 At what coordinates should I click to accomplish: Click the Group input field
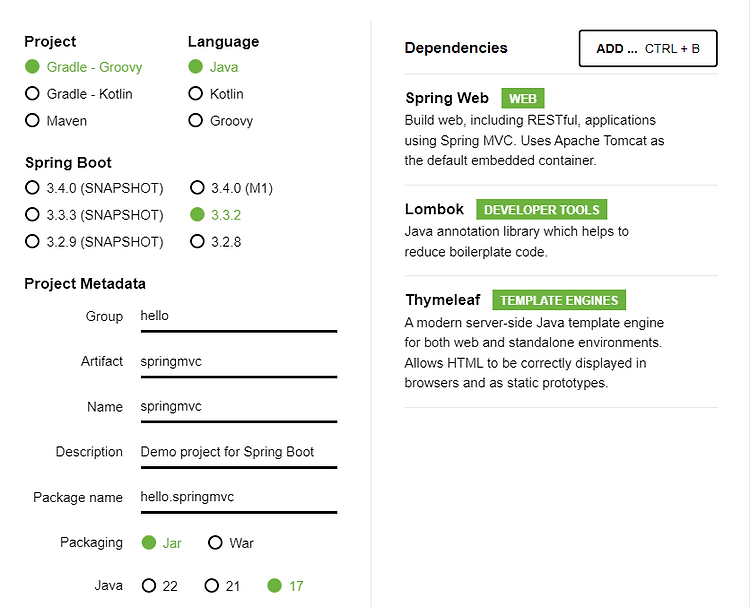coord(238,316)
